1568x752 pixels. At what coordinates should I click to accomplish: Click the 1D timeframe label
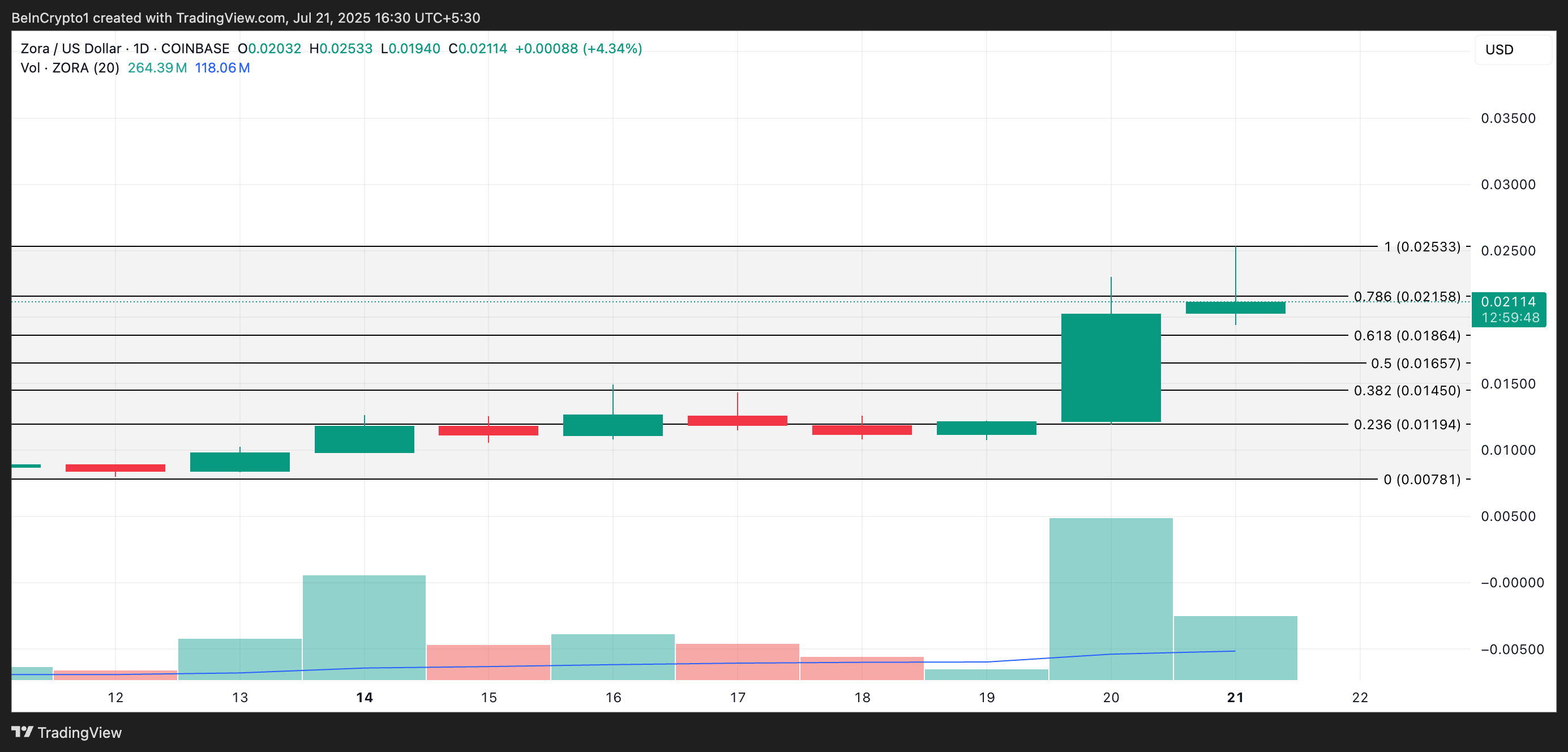140,48
